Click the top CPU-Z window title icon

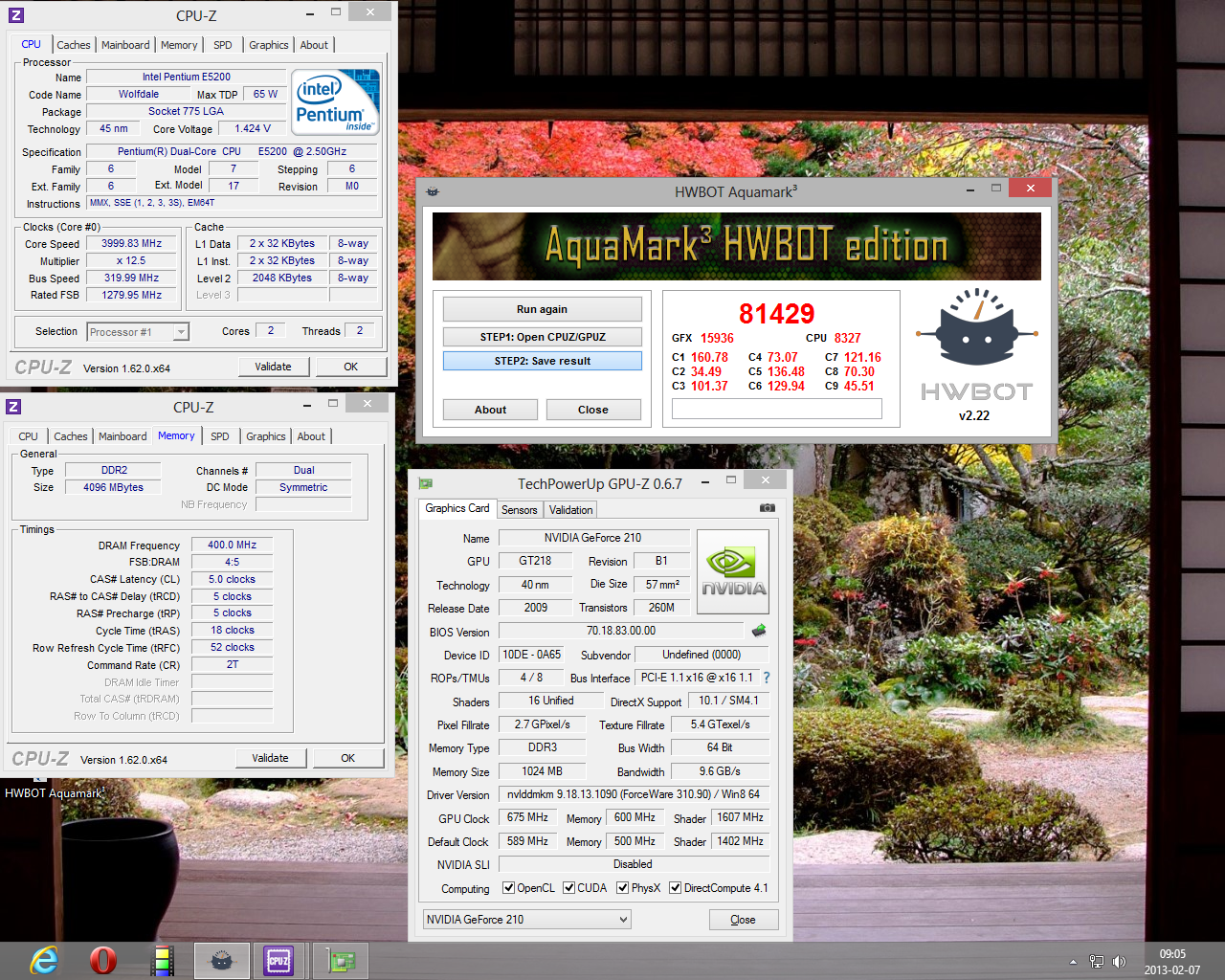click(14, 15)
